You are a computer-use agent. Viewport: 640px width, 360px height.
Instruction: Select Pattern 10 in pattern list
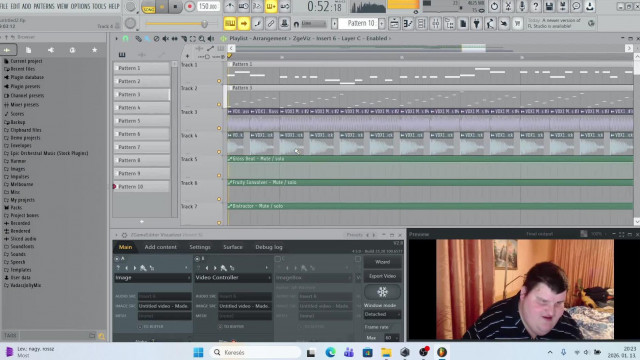[141, 187]
